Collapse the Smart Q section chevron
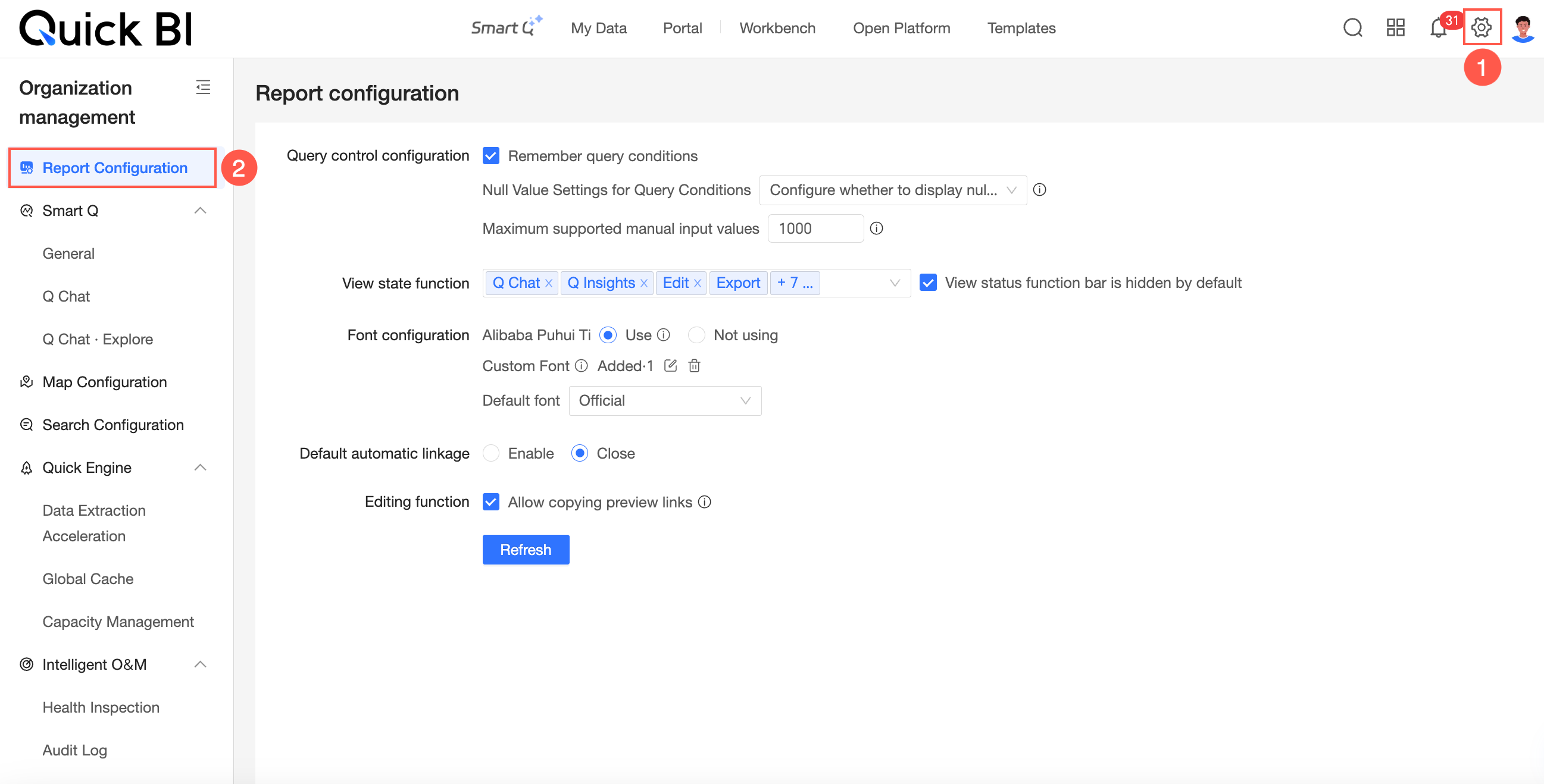The height and width of the screenshot is (784, 1544). point(200,211)
